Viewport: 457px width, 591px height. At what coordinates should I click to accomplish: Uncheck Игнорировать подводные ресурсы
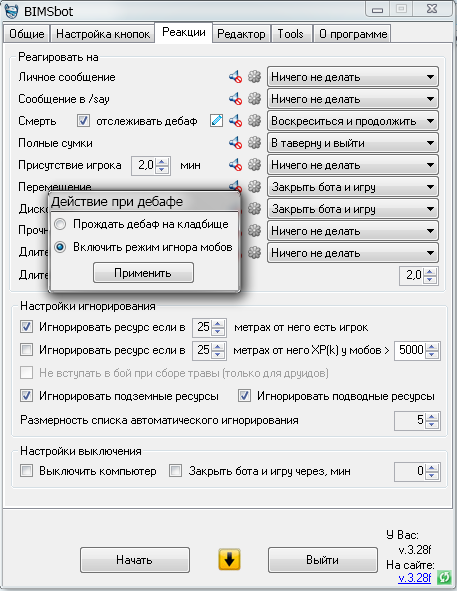[x=244, y=396]
